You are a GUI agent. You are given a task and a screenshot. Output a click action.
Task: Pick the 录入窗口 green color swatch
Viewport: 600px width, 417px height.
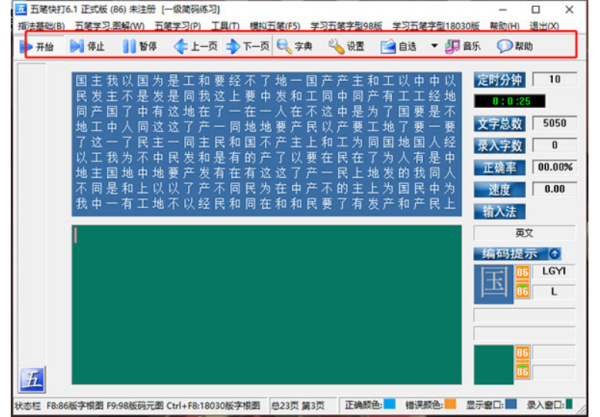point(569,404)
